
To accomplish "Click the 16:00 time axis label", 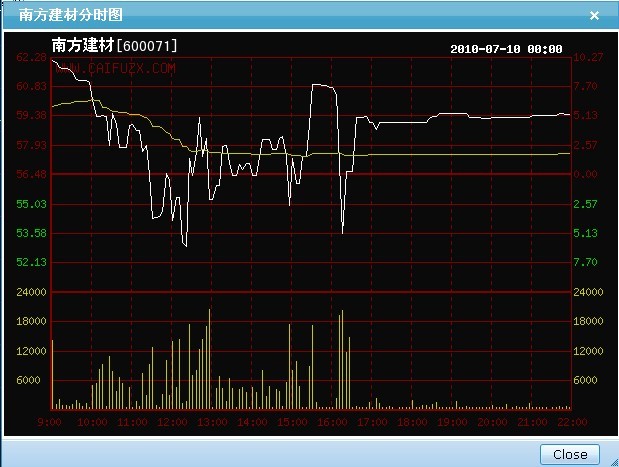I will coord(332,422).
